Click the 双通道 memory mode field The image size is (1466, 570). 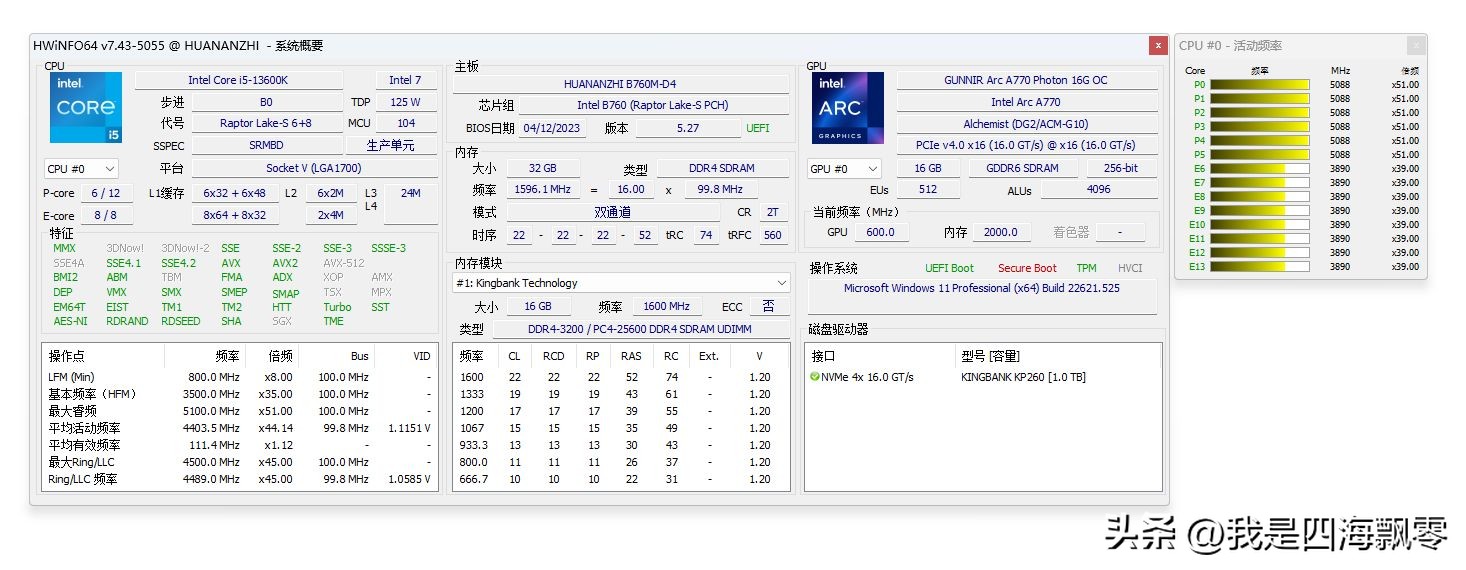point(612,212)
